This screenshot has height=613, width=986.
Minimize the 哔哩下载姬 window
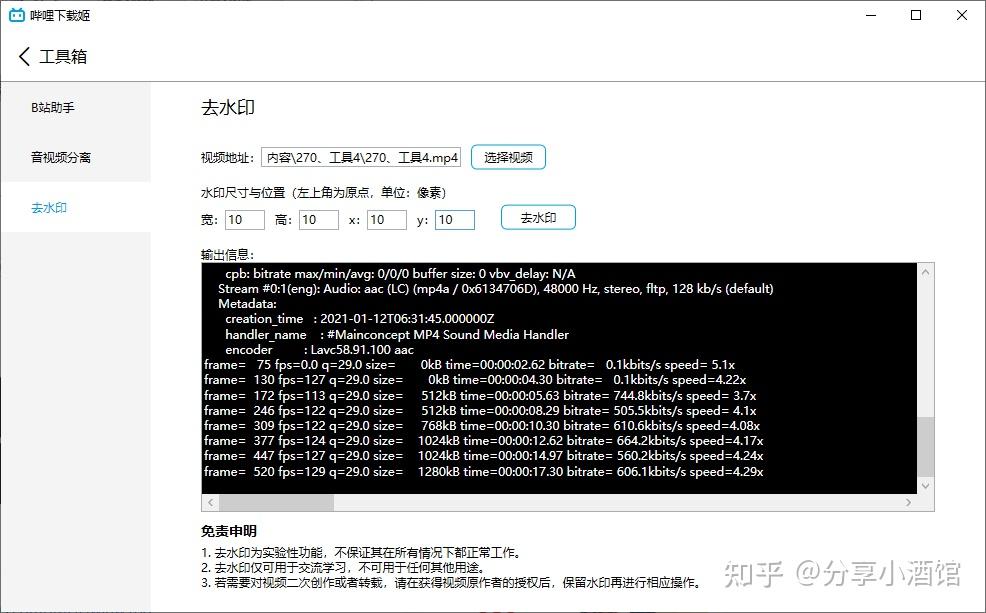click(871, 15)
